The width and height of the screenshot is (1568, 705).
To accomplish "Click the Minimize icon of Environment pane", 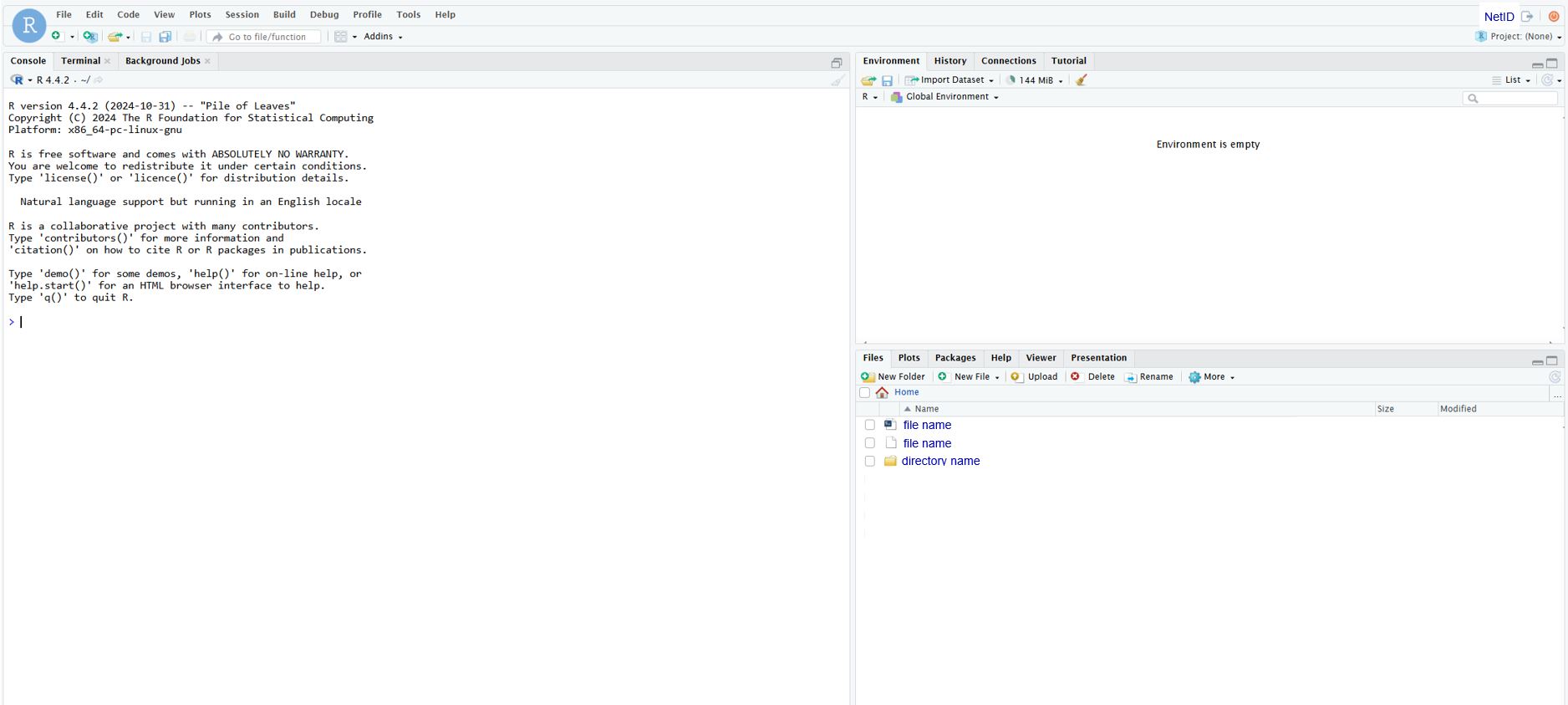I will (x=1537, y=64).
